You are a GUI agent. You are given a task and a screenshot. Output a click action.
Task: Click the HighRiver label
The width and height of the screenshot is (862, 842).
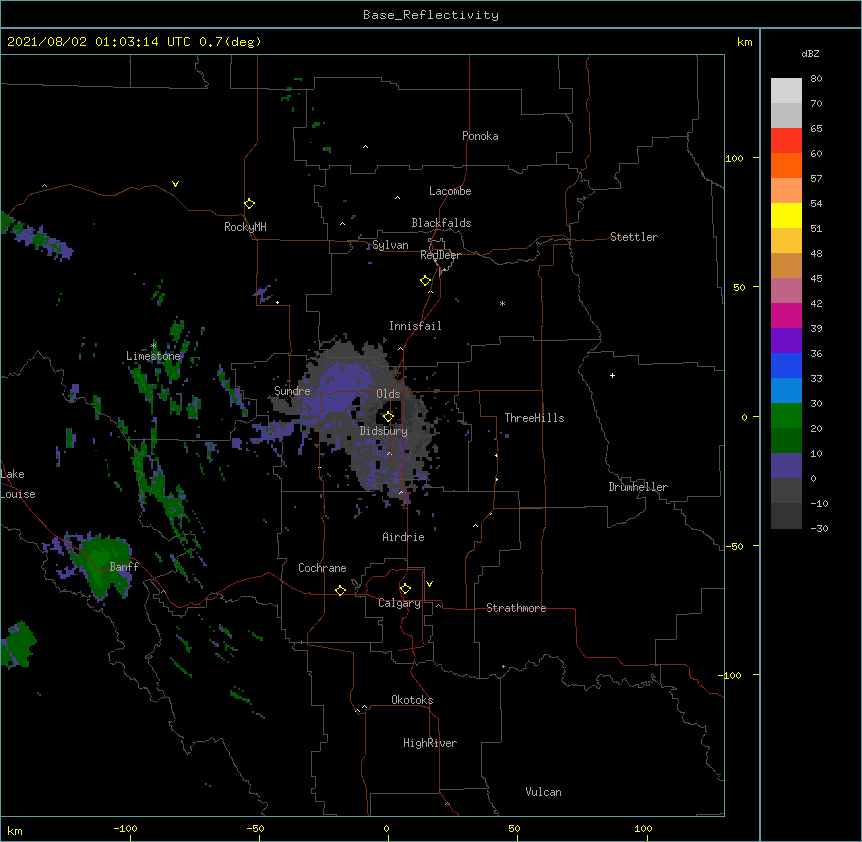pos(430,743)
